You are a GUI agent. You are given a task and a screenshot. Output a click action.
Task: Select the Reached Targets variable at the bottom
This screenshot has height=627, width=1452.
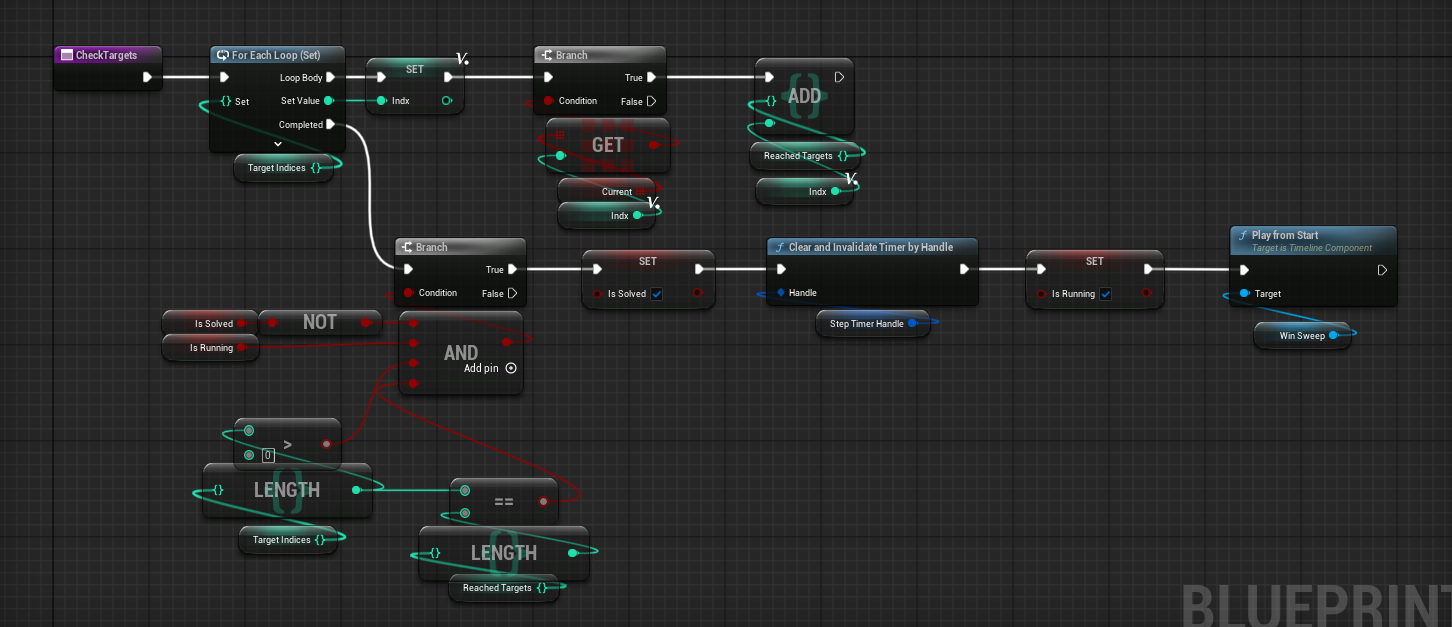coord(504,588)
